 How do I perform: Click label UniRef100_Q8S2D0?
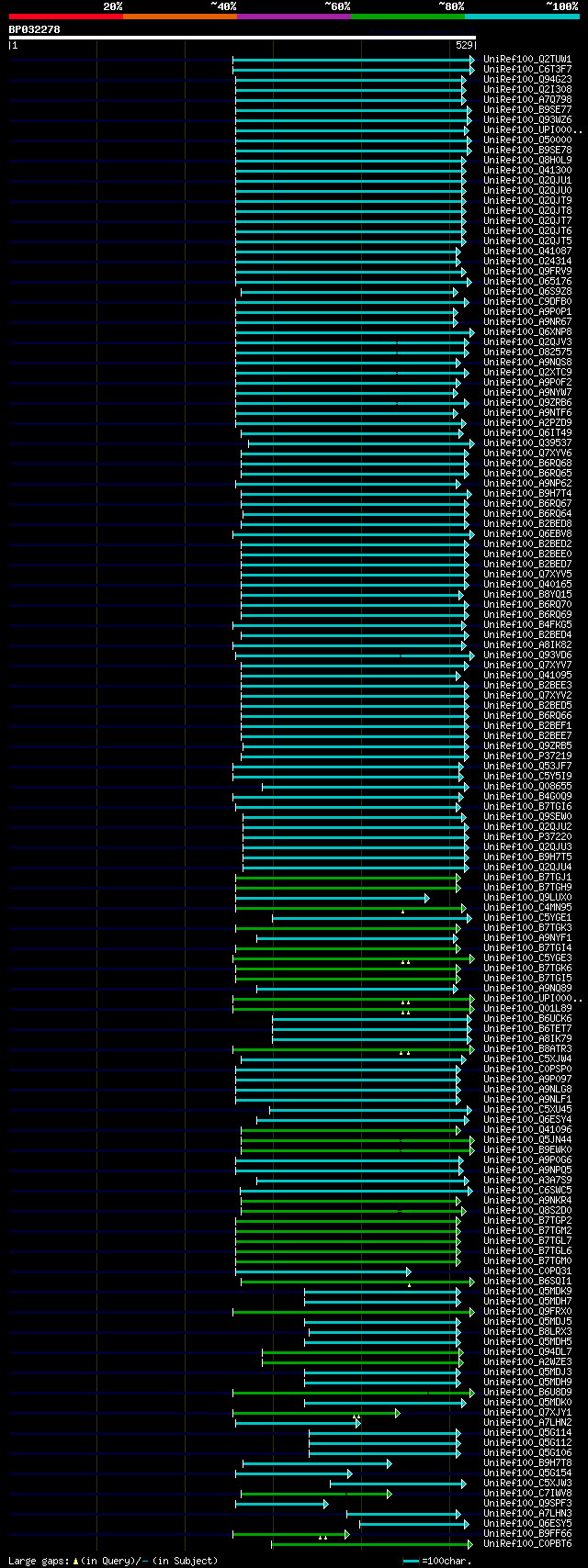coord(527,1210)
